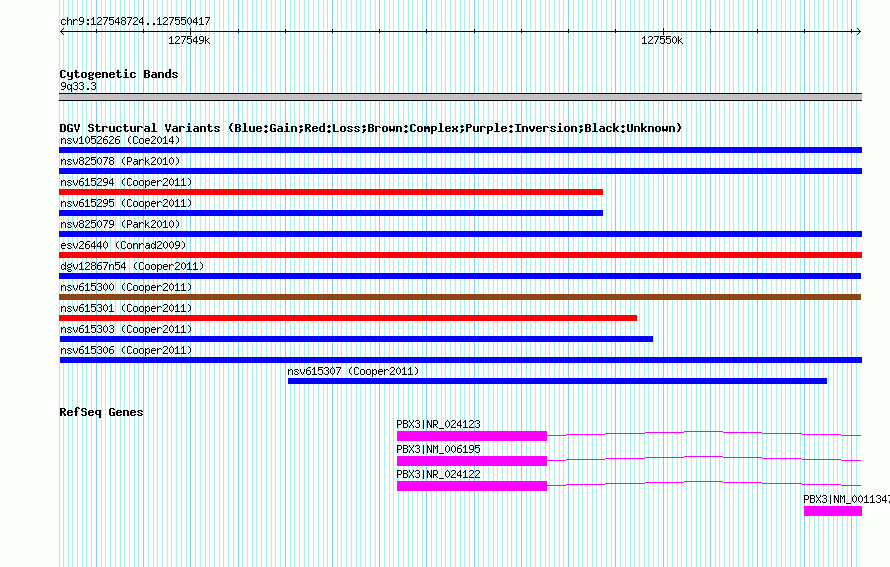The width and height of the screenshot is (890, 567).
Task: Select the 9q33.3 band label
Action: tap(78, 86)
